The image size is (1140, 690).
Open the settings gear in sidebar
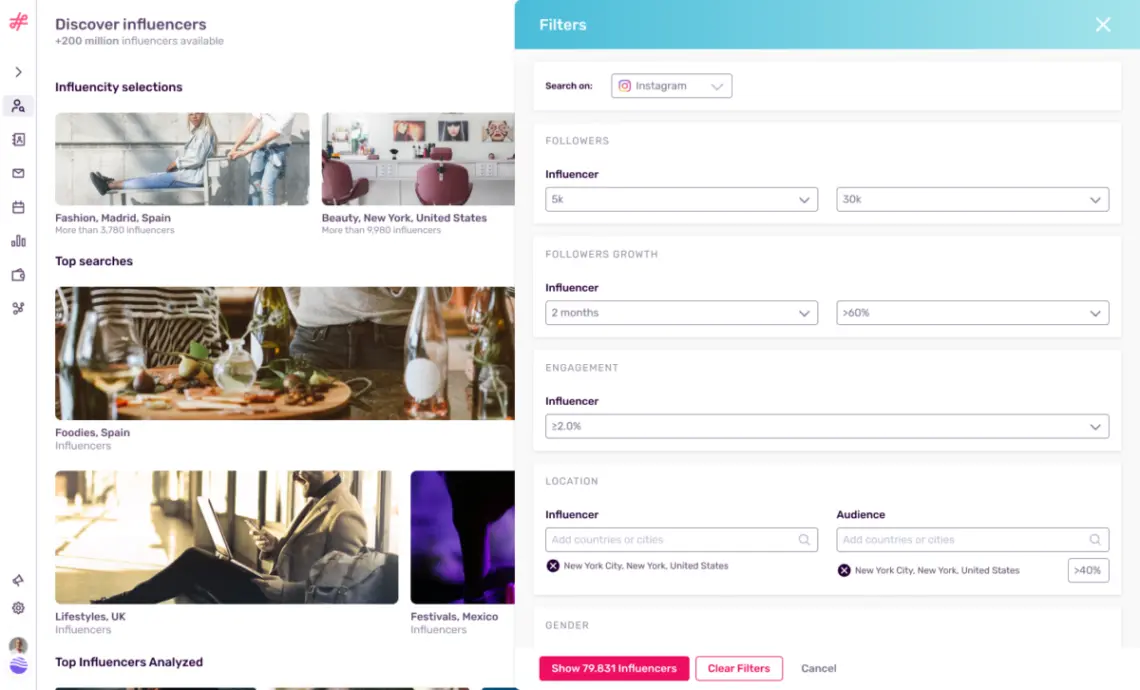pos(18,608)
